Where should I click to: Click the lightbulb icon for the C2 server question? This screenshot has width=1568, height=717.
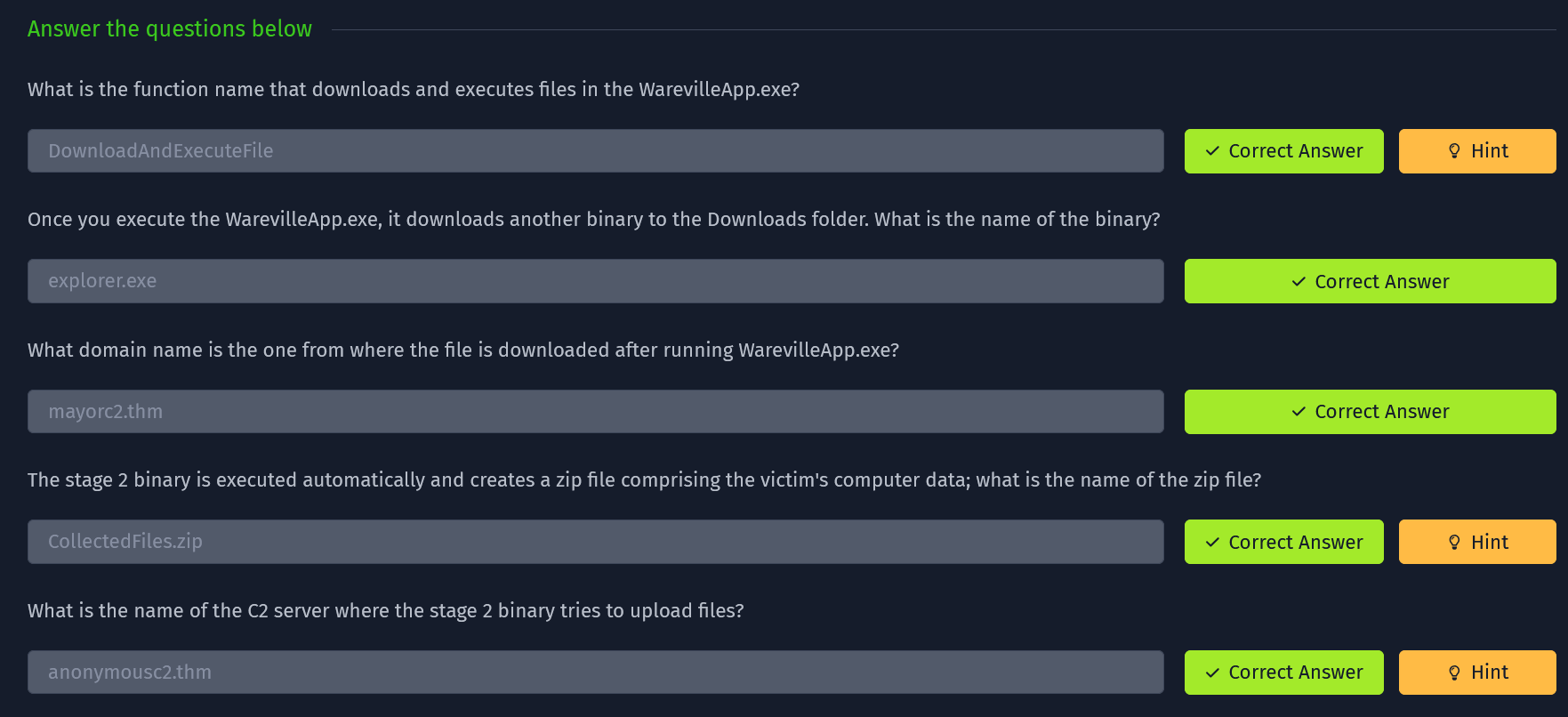[x=1454, y=673]
